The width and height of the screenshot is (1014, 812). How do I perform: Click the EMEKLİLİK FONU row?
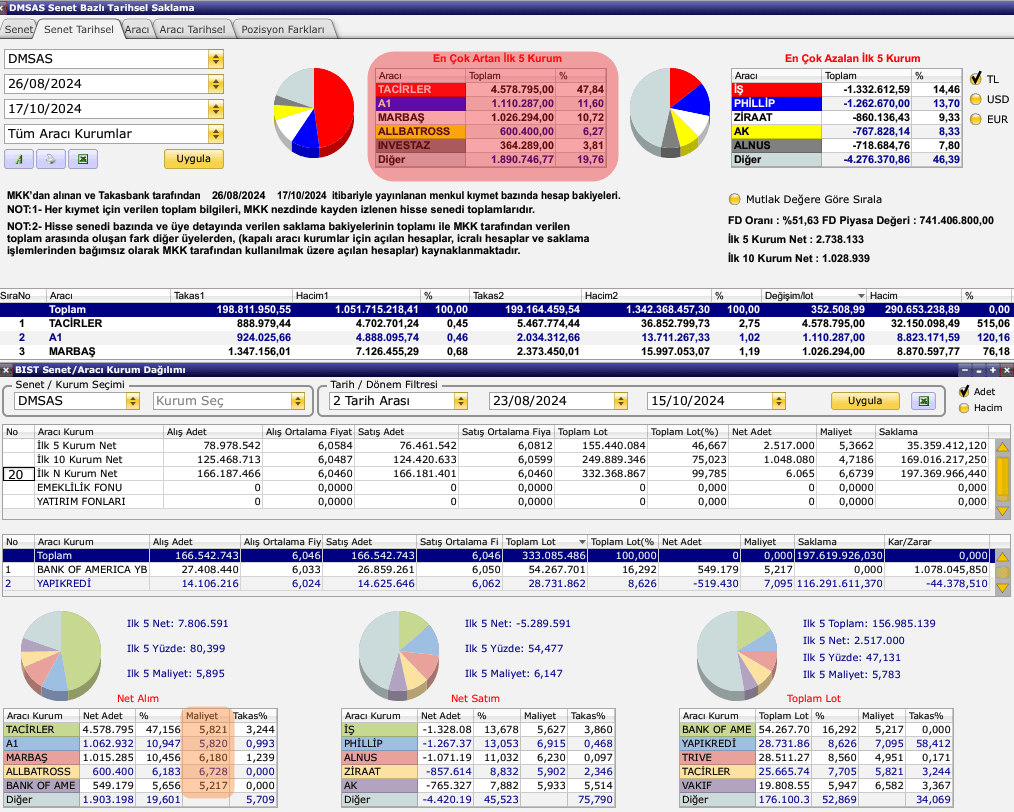pyautogui.click(x=496, y=487)
